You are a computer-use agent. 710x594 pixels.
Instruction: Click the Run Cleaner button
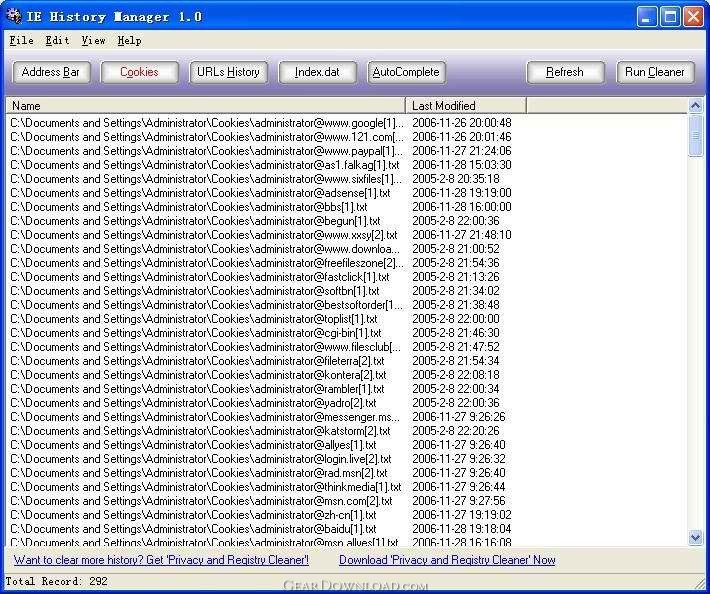pos(655,72)
